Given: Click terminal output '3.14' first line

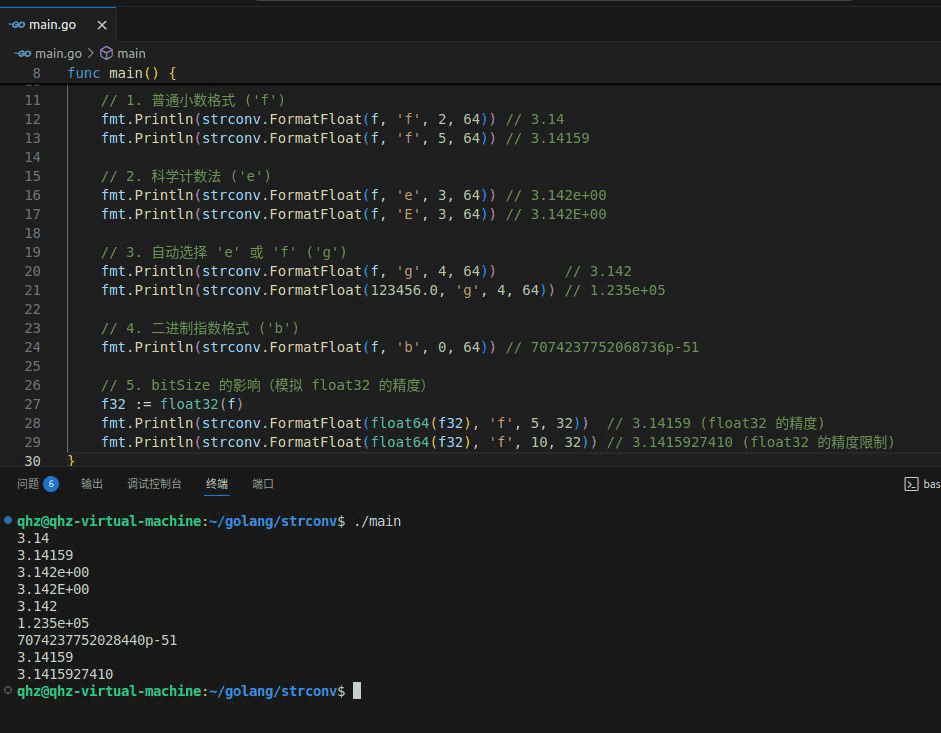Looking at the screenshot, I should [x=33, y=538].
